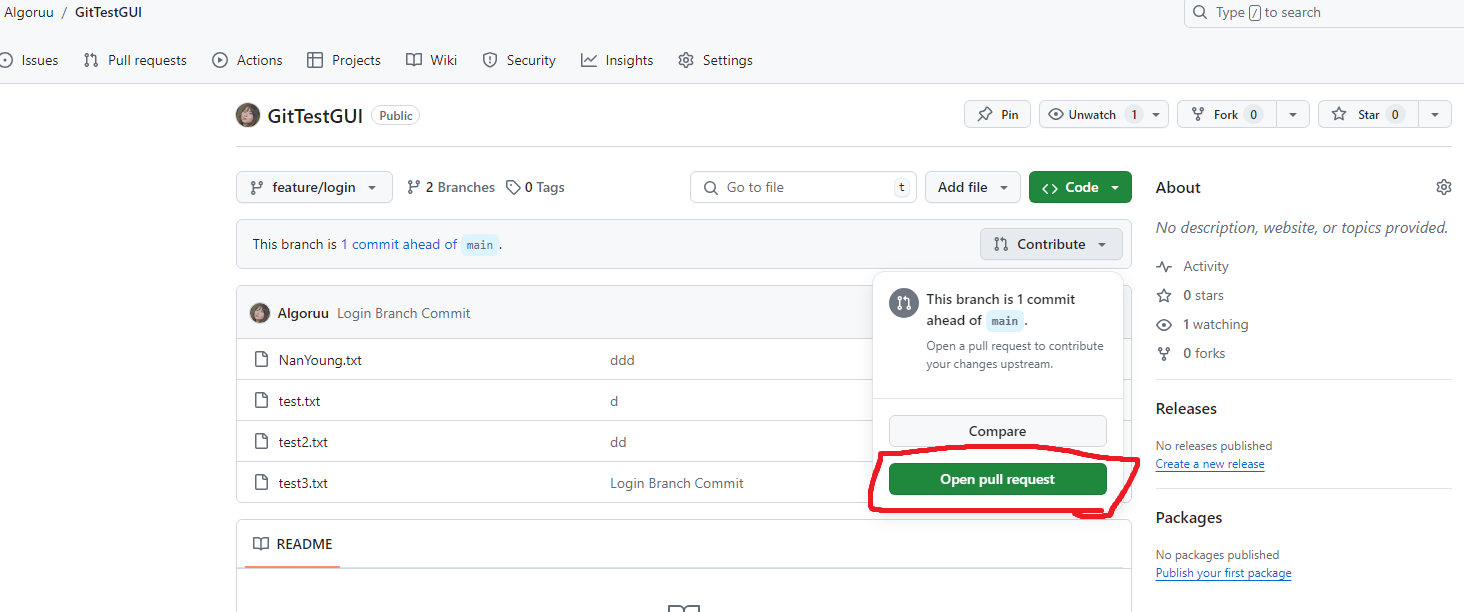Click the Login Branch Commit message for test3.txt
Screen dimensions: 1464x612
coord(677,483)
